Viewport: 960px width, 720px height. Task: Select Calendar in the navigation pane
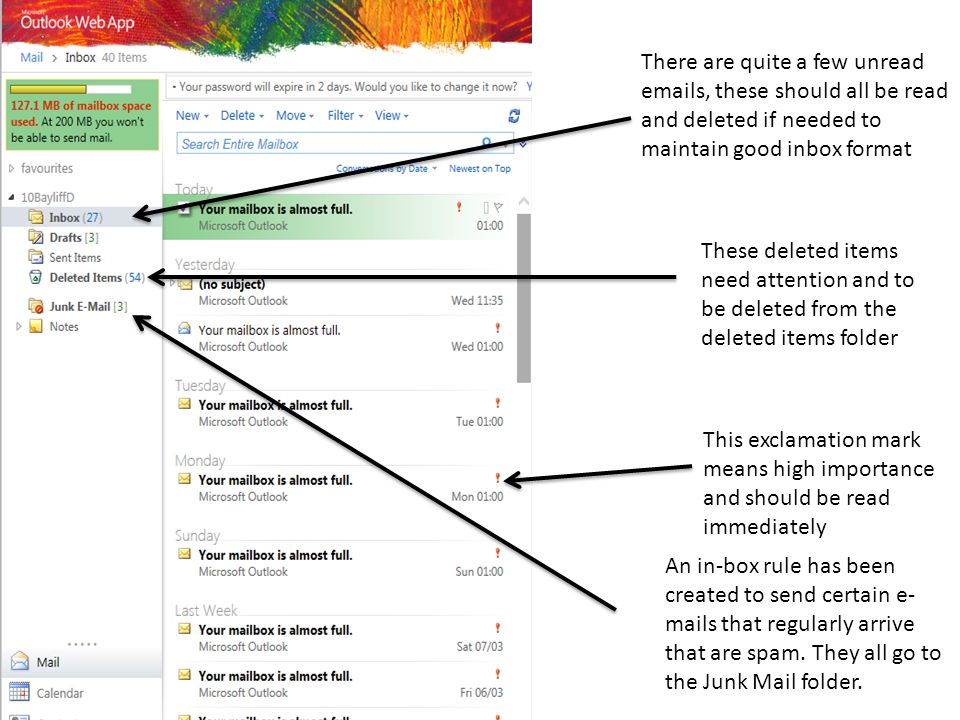81,693
